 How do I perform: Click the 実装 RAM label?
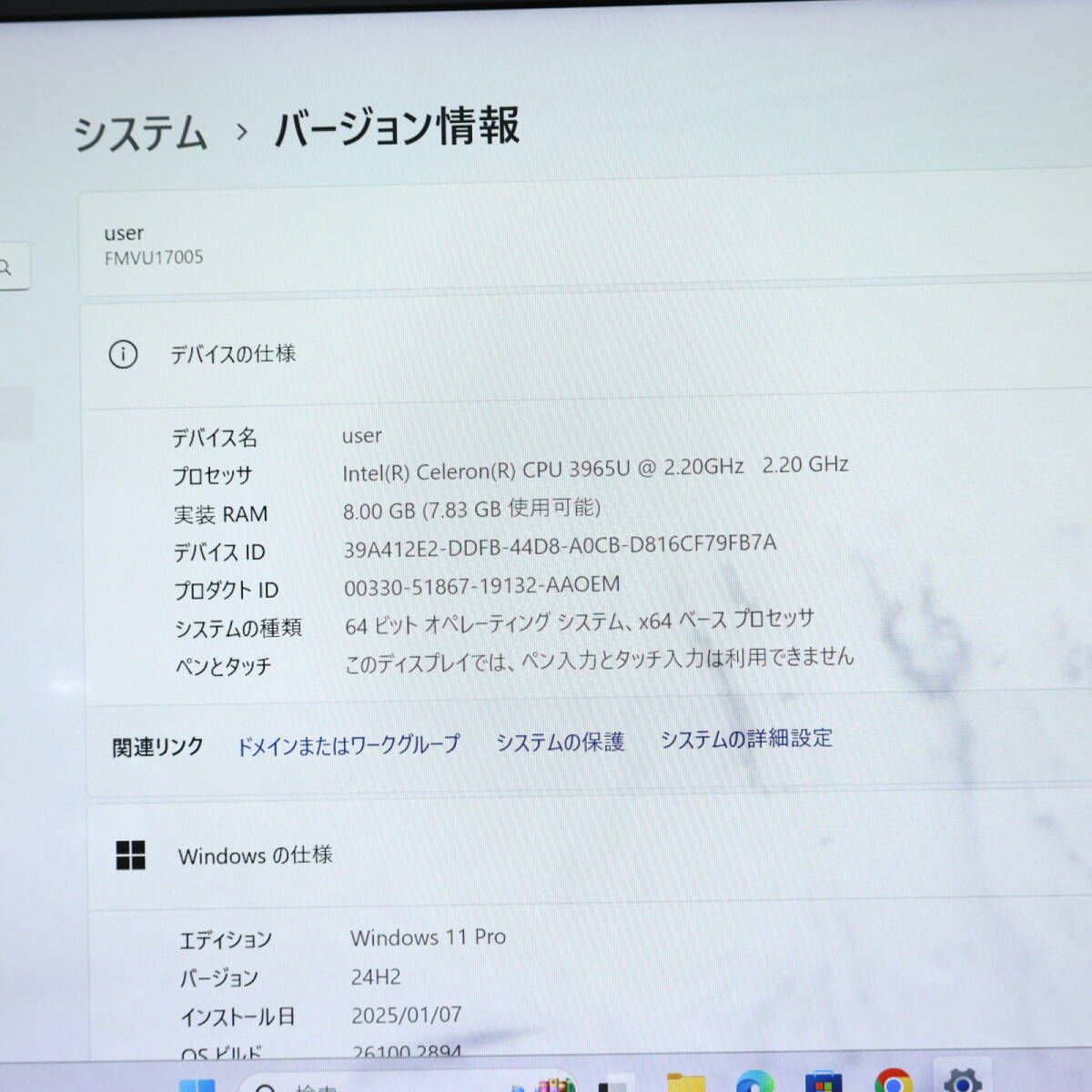220,514
